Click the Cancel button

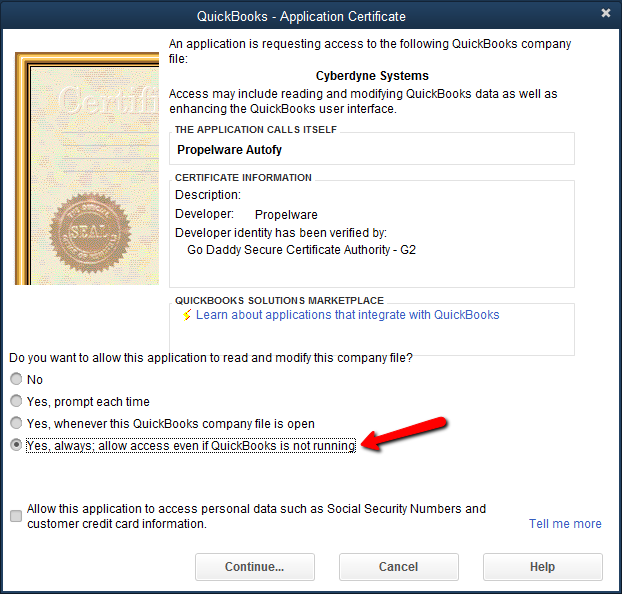(x=399, y=567)
